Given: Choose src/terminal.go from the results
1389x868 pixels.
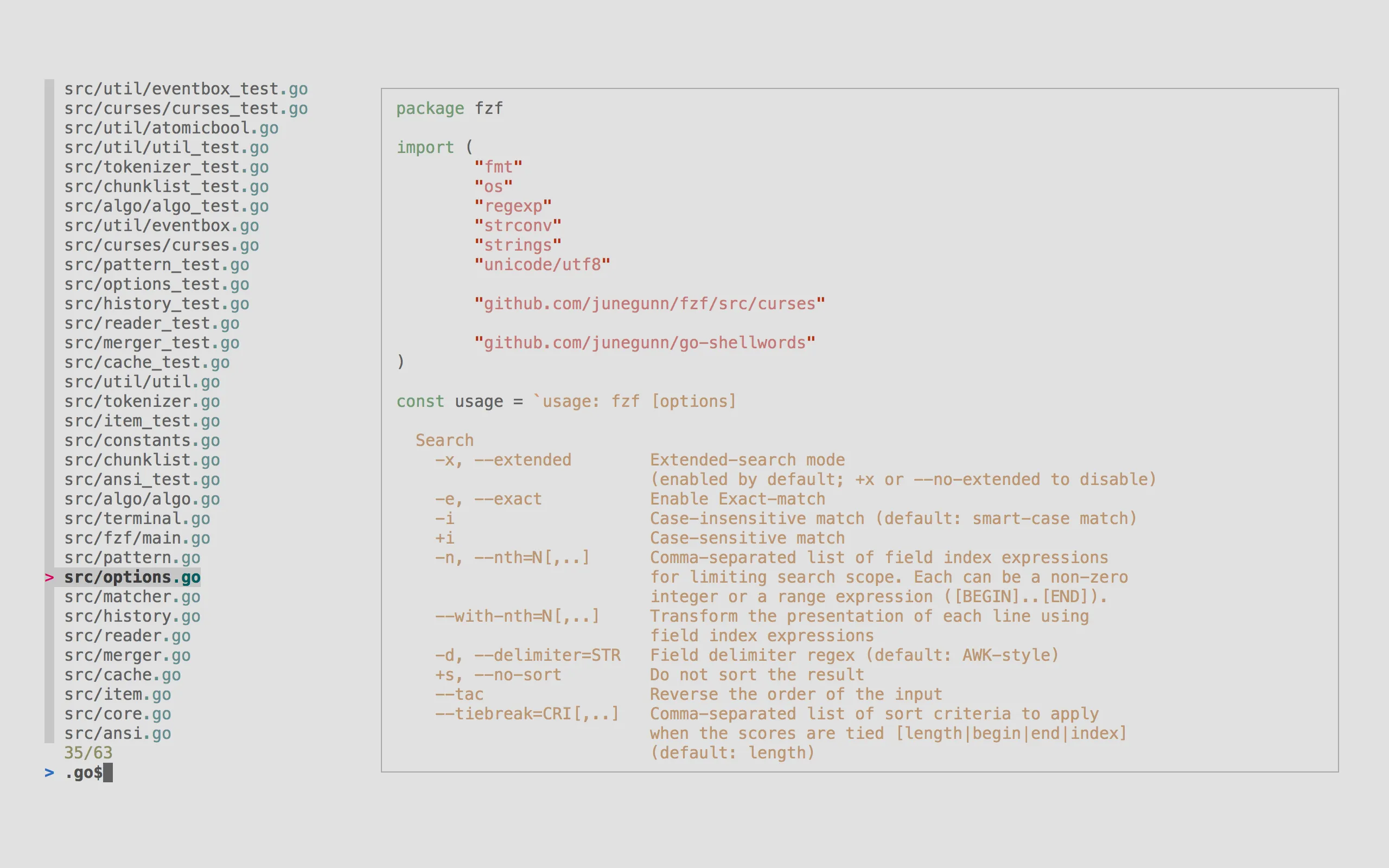Looking at the screenshot, I should (x=138, y=519).
